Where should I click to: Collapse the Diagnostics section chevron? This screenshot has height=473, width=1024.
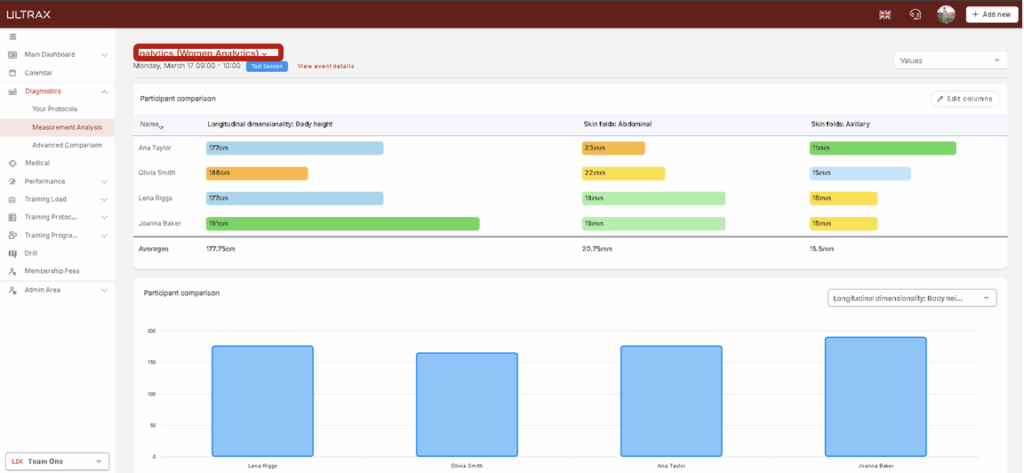[104, 91]
